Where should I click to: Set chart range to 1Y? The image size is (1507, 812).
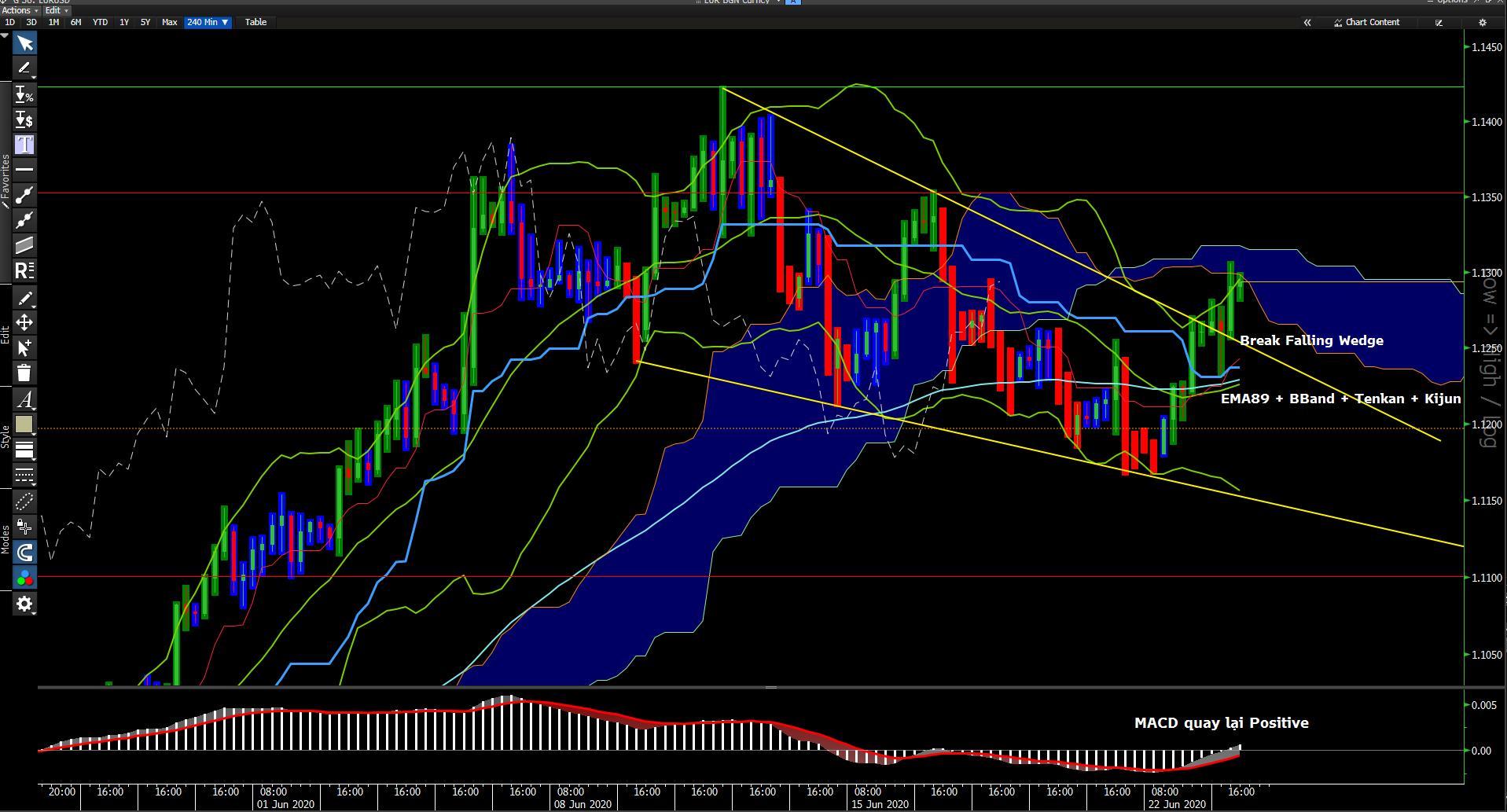click(x=124, y=22)
